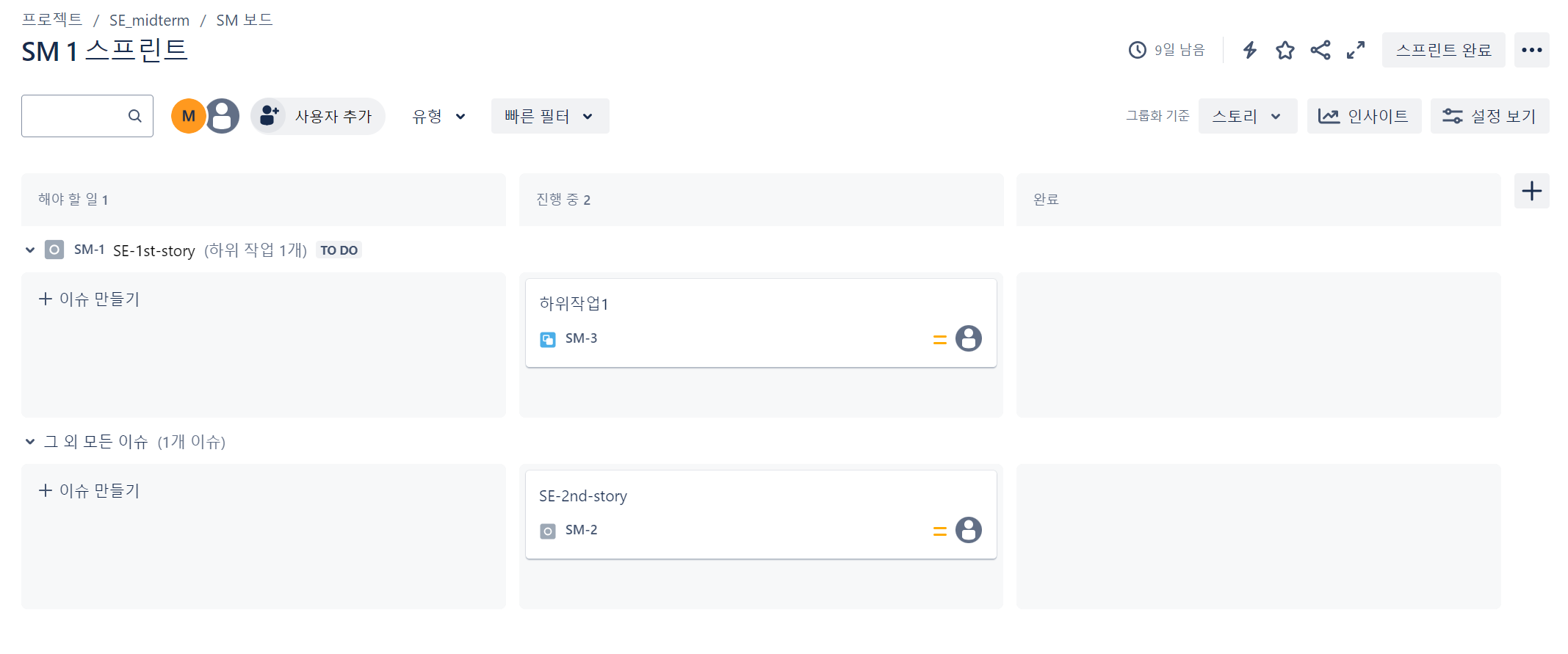Add a new column with plus icon
This screenshot has width=1568, height=654.
pyautogui.click(x=1531, y=191)
